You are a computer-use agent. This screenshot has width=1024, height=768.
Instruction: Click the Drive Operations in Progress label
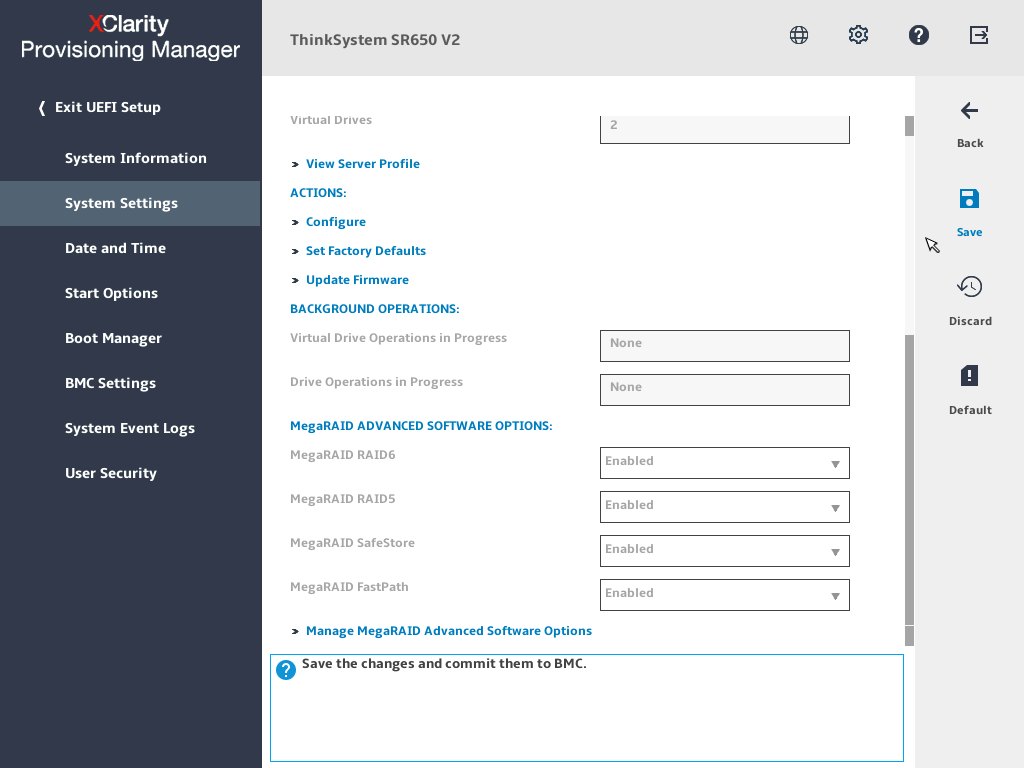coord(376,382)
